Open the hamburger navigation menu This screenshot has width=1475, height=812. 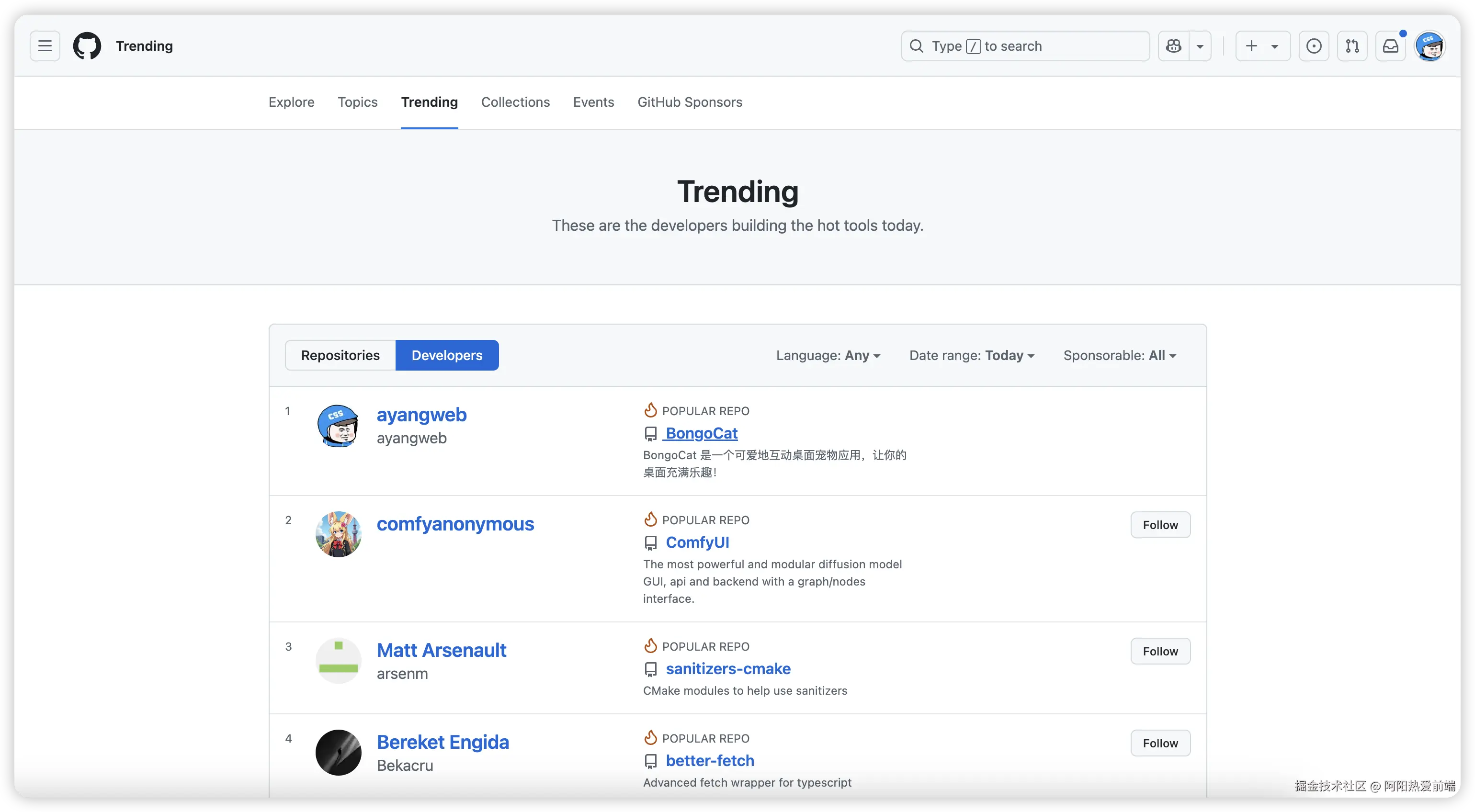point(45,46)
